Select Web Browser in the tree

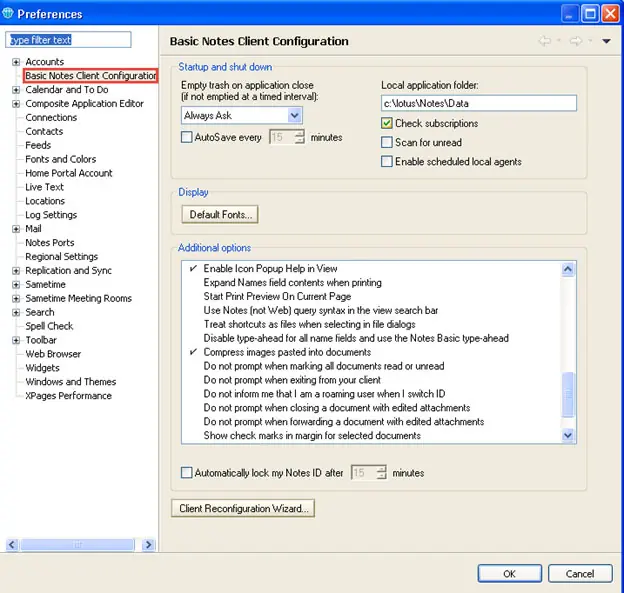pyautogui.click(x=53, y=354)
